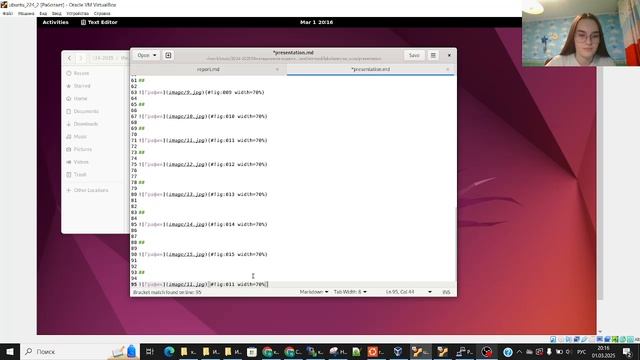Click line 80 image/13.jpg text
640x360 pixels.
(187, 194)
